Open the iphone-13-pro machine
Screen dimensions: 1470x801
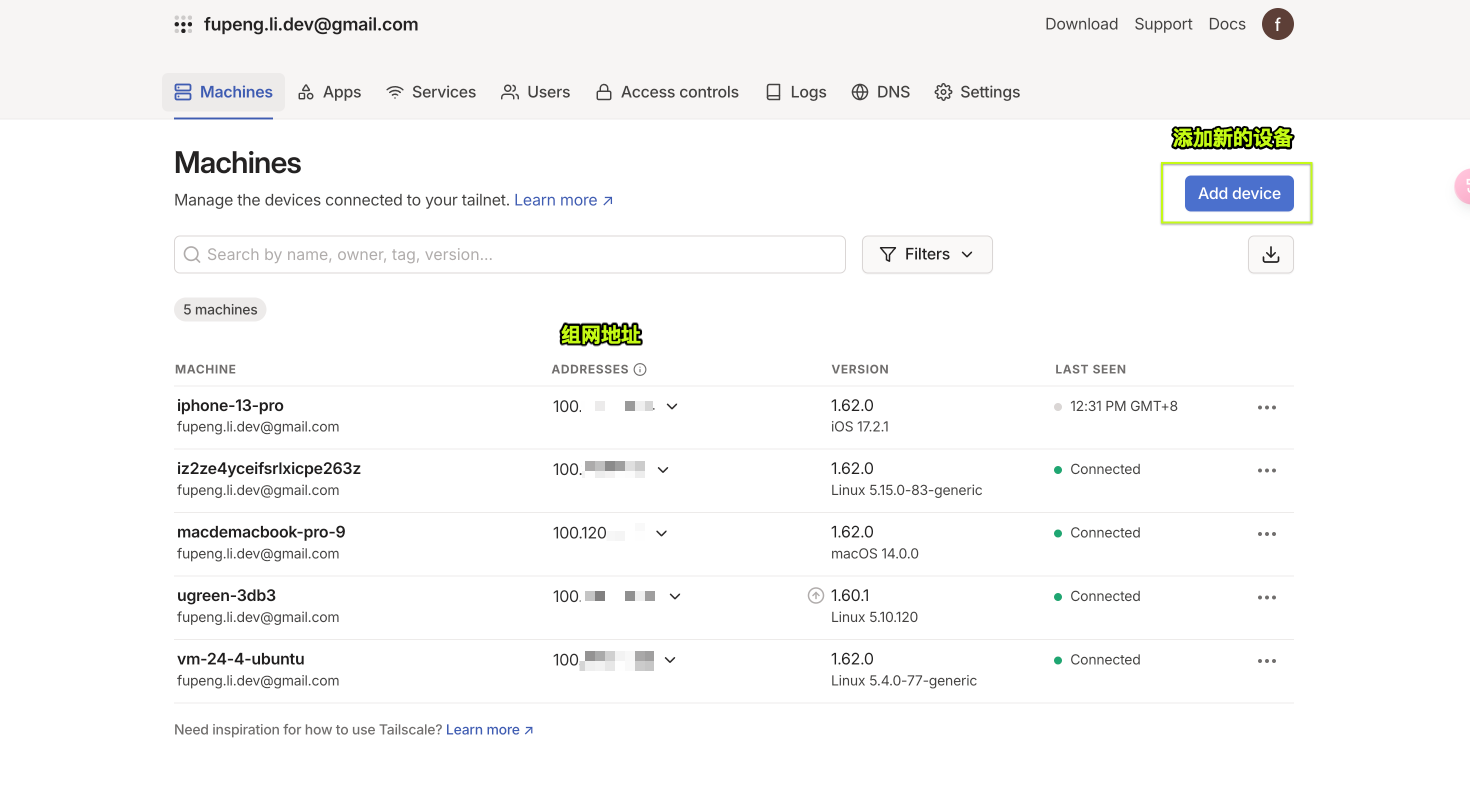click(x=230, y=406)
